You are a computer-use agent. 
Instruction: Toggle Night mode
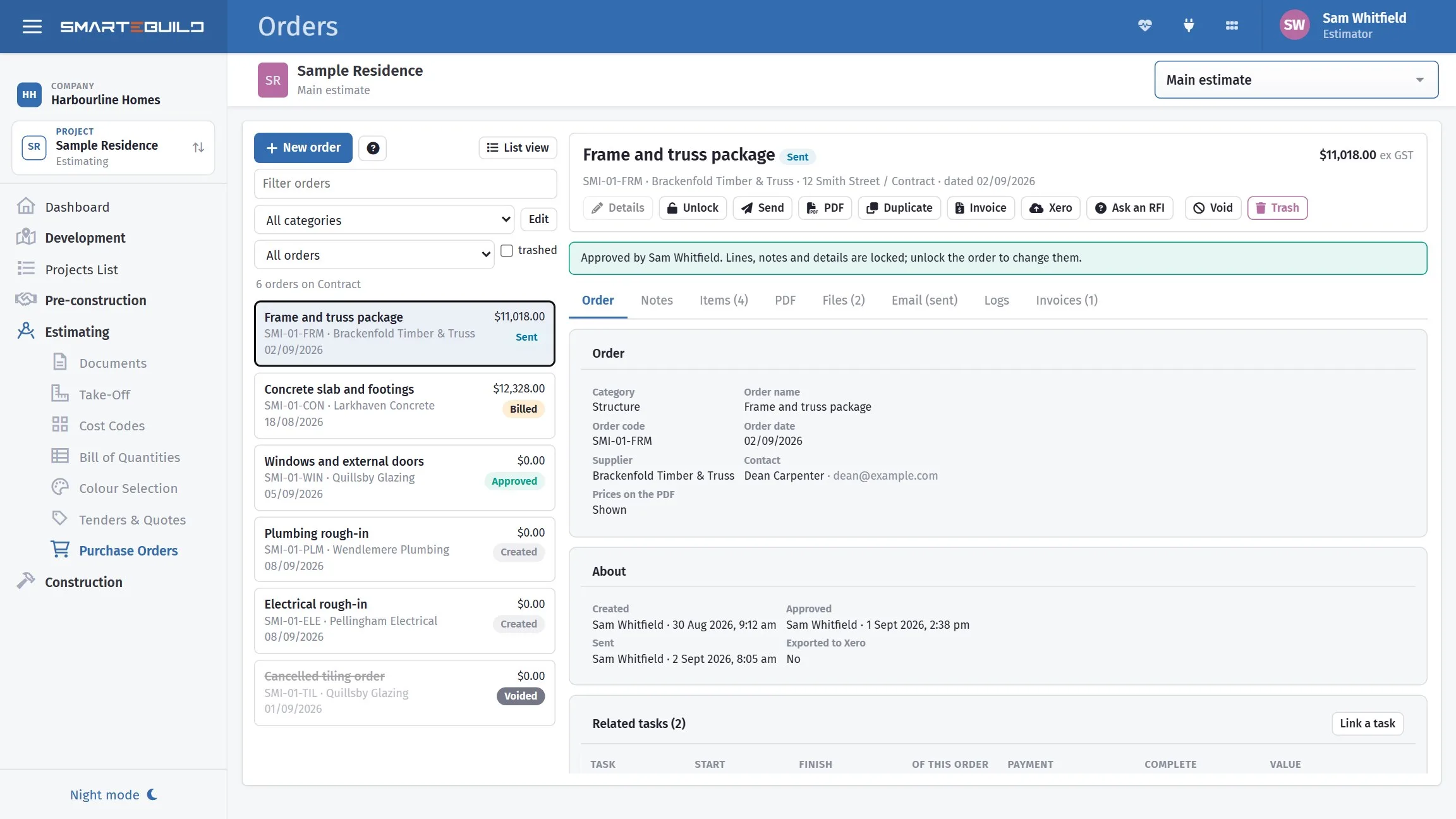(113, 794)
